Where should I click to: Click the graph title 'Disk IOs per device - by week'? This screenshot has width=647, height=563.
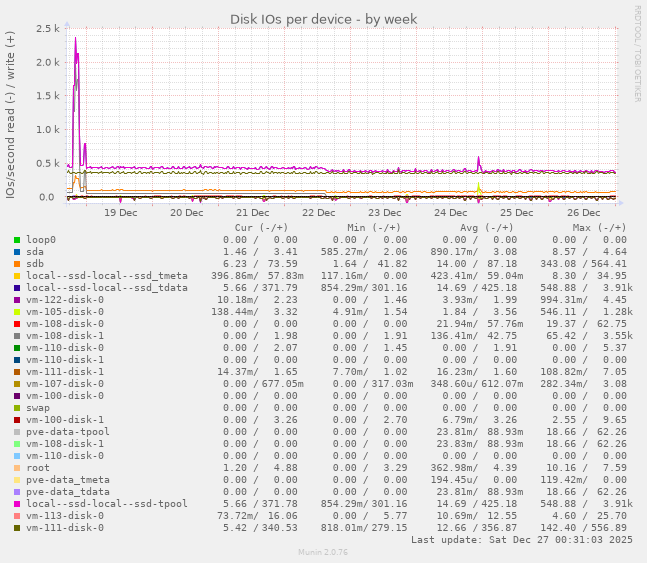(x=324, y=19)
